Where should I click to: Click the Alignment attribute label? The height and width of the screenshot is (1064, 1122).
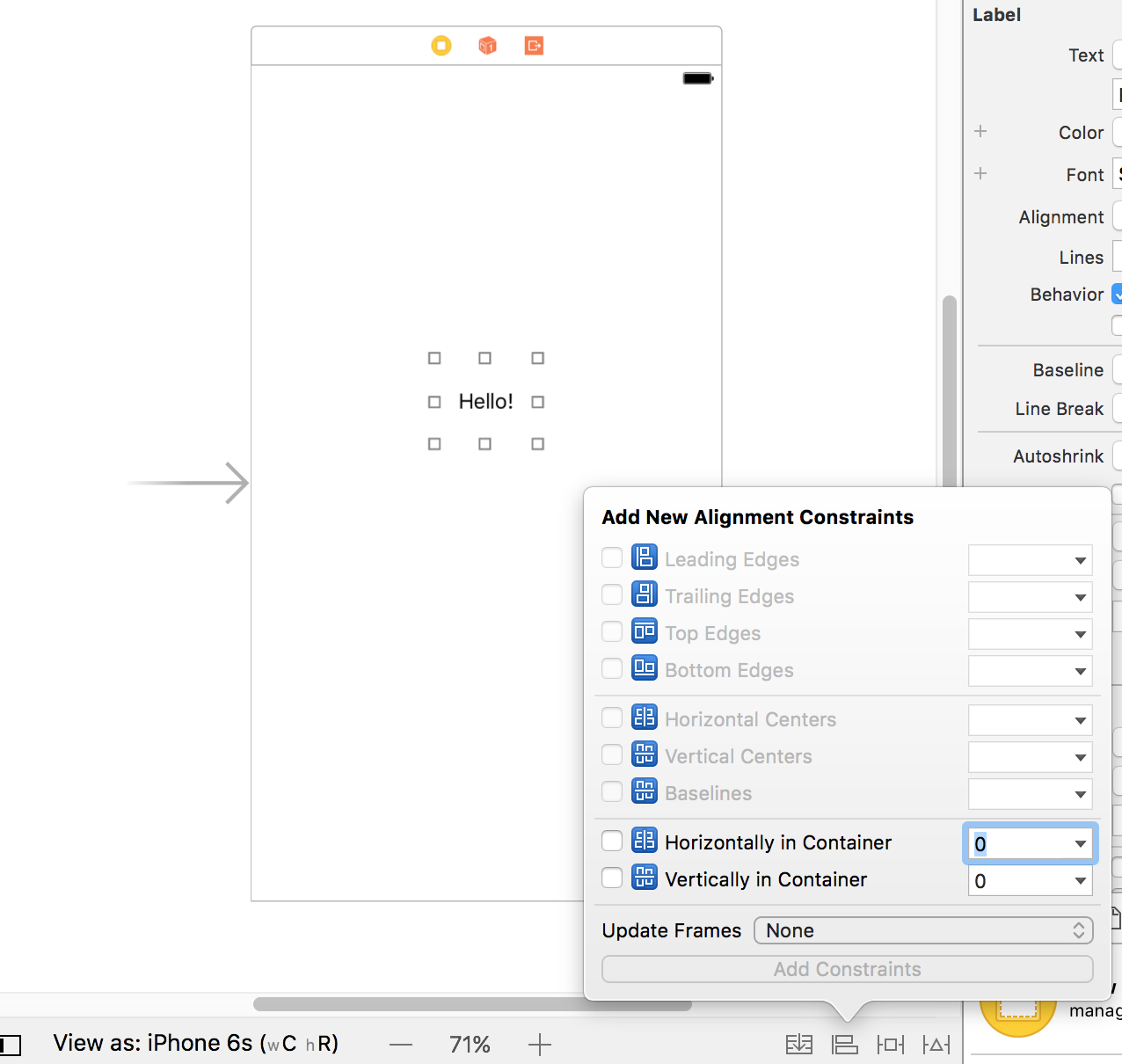1060,217
